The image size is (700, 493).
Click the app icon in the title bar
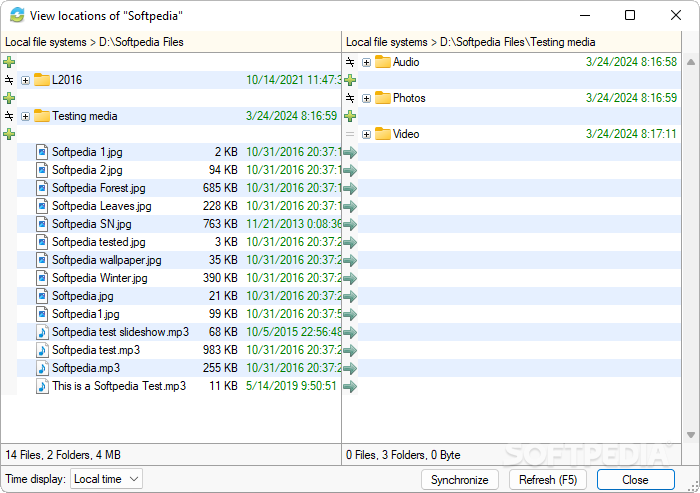[x=17, y=15]
